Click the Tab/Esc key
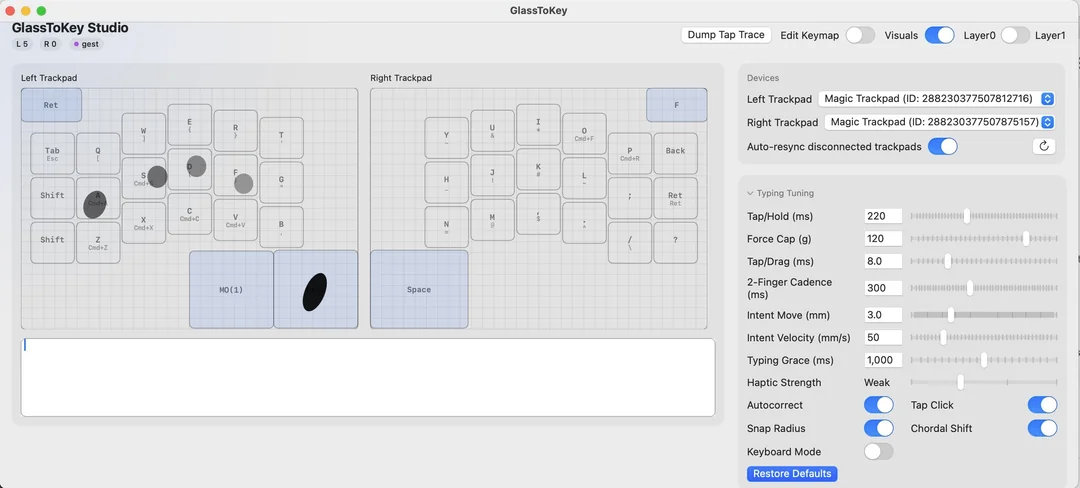 click(x=52, y=153)
